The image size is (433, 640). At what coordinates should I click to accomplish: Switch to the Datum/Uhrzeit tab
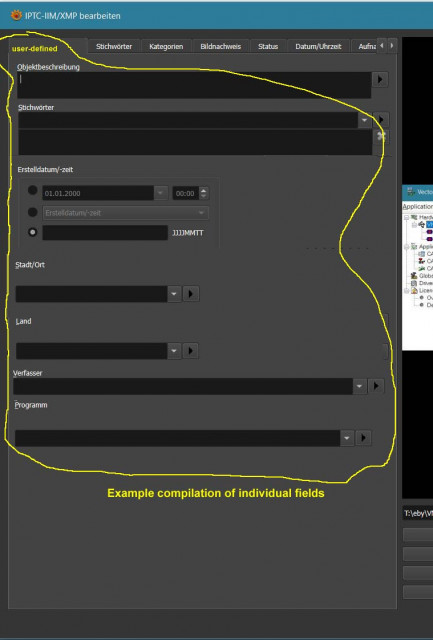[318, 47]
